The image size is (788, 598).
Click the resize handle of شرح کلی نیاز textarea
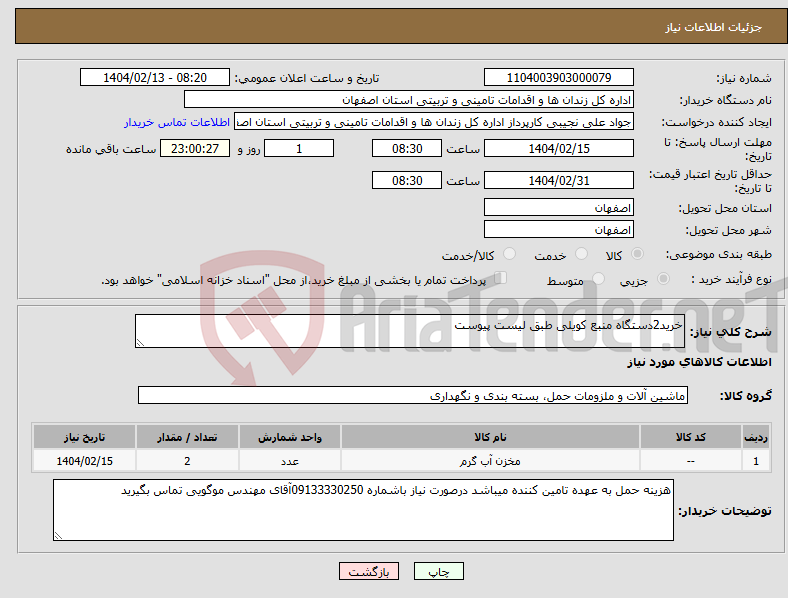click(x=140, y=343)
